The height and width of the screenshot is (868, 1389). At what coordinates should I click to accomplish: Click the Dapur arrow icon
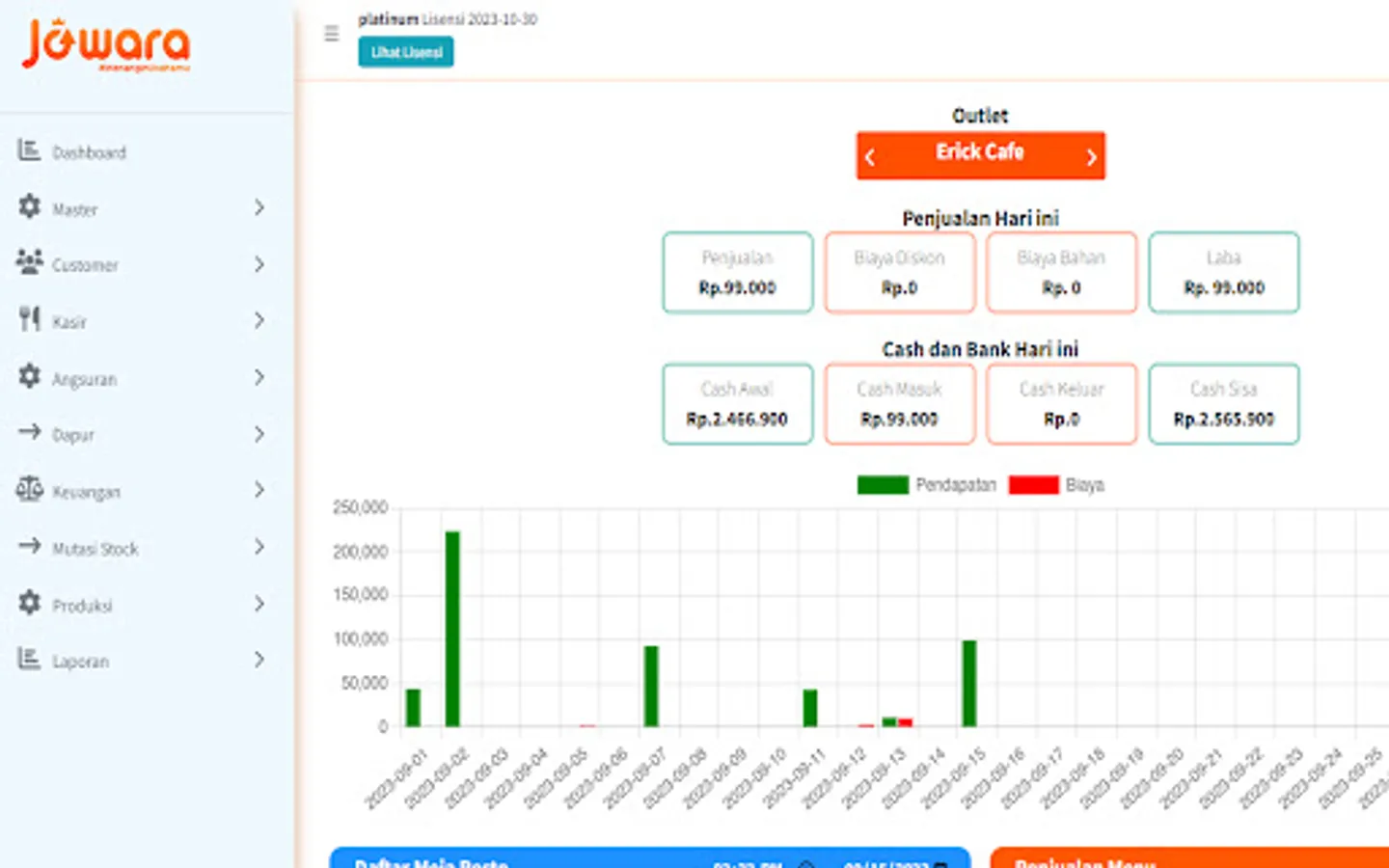(x=29, y=432)
